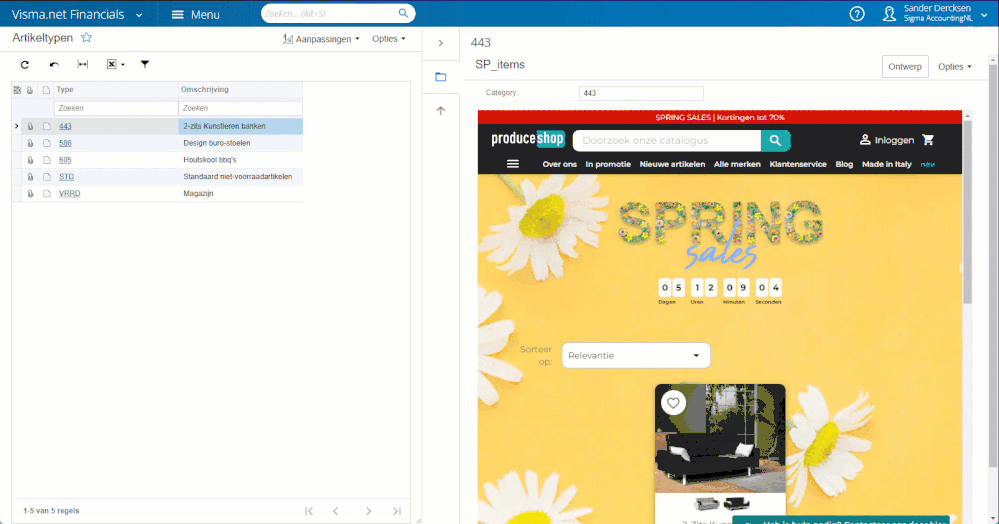Click the attachment paperclip icon in row 443
This screenshot has width=999, height=524.
[30, 126]
